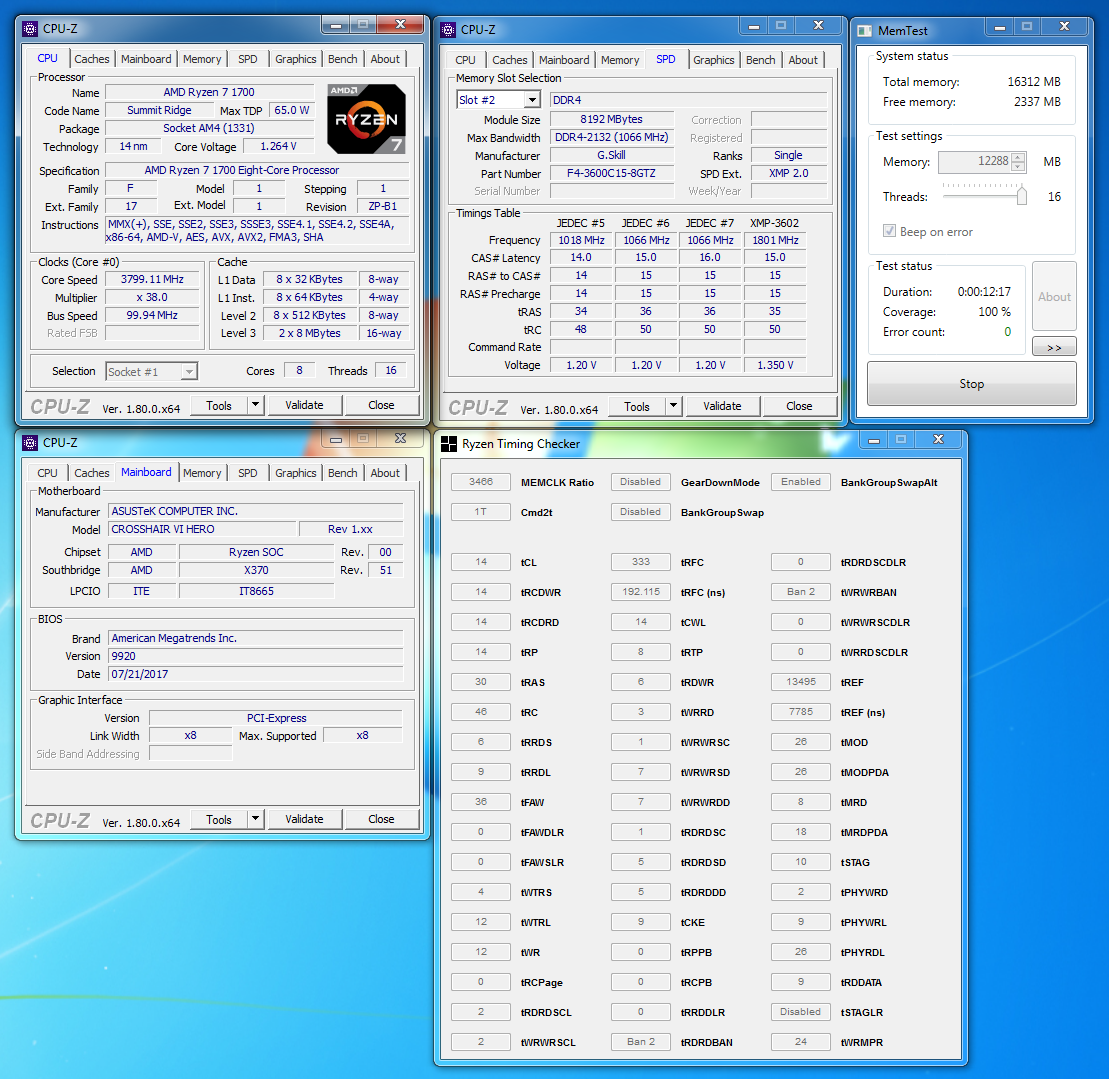Image resolution: width=1109 pixels, height=1079 pixels.
Task: Click the Core Voltage 1.264 V value
Action: coord(279,146)
